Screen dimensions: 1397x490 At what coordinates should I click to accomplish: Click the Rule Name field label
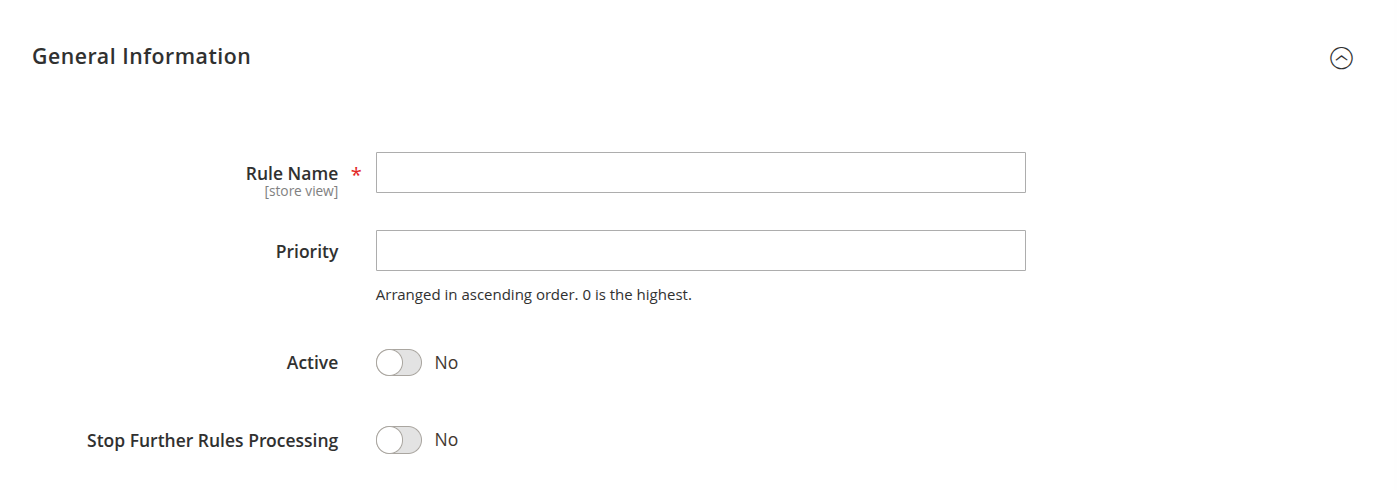[292, 173]
